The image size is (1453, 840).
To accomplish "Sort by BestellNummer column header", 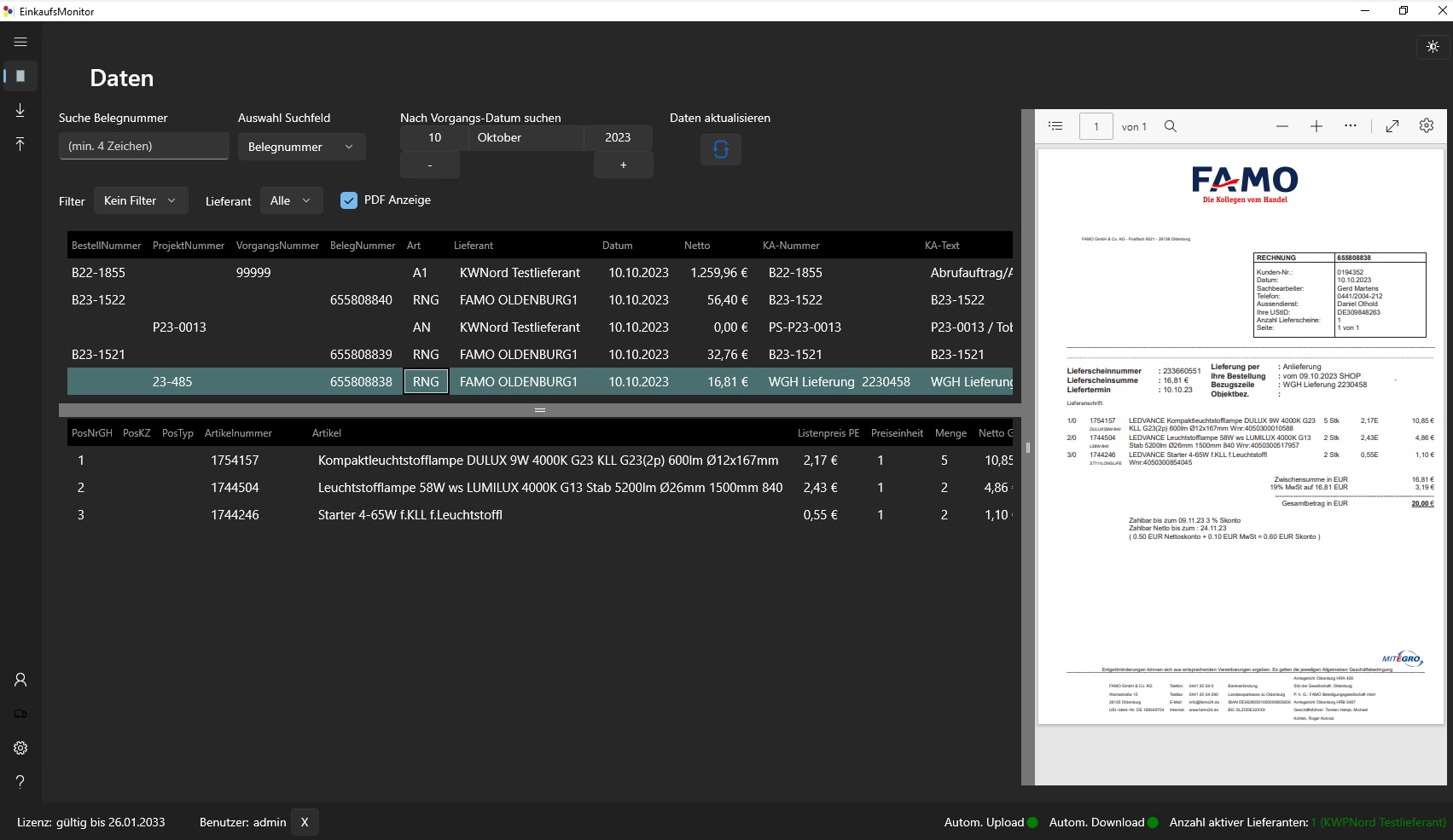I will 107,246.
